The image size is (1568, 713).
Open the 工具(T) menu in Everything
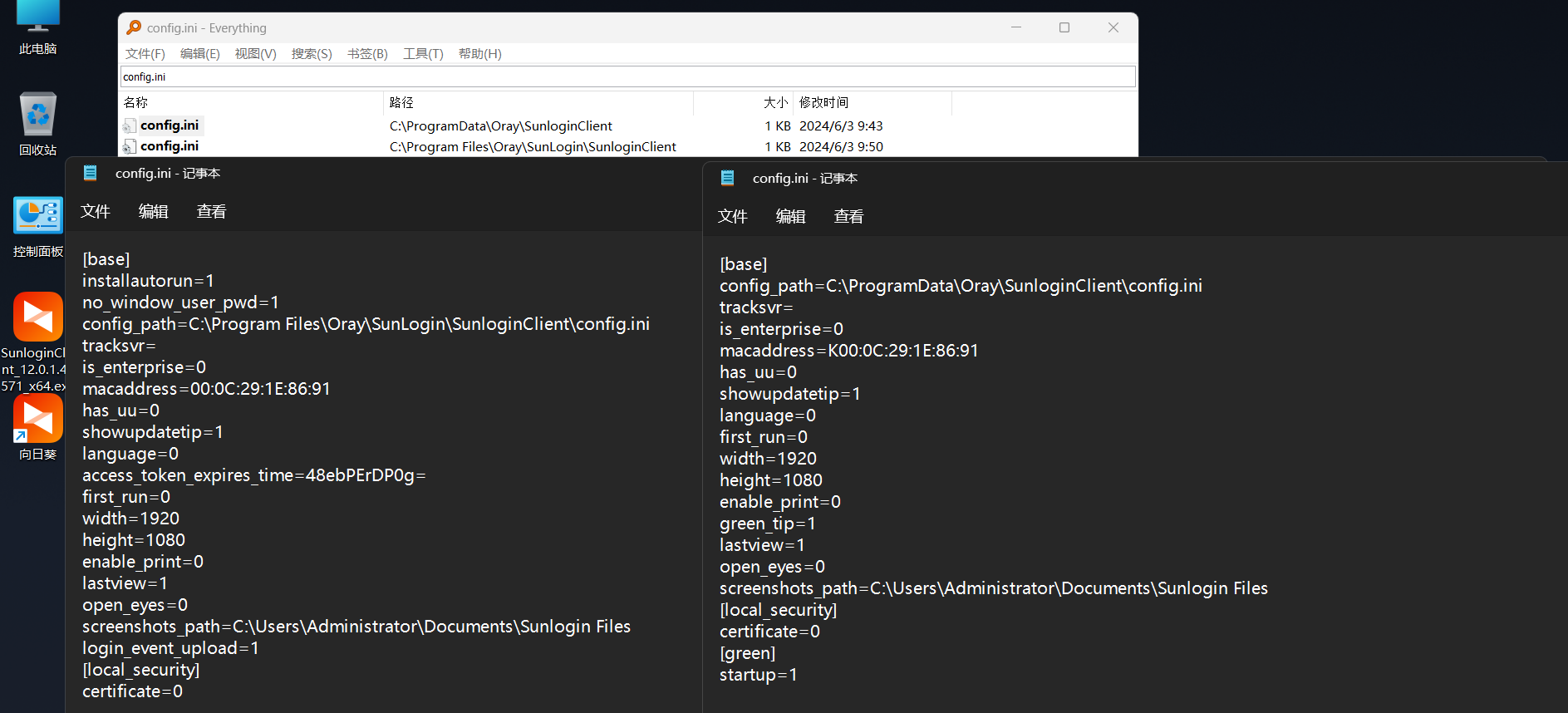(x=423, y=54)
